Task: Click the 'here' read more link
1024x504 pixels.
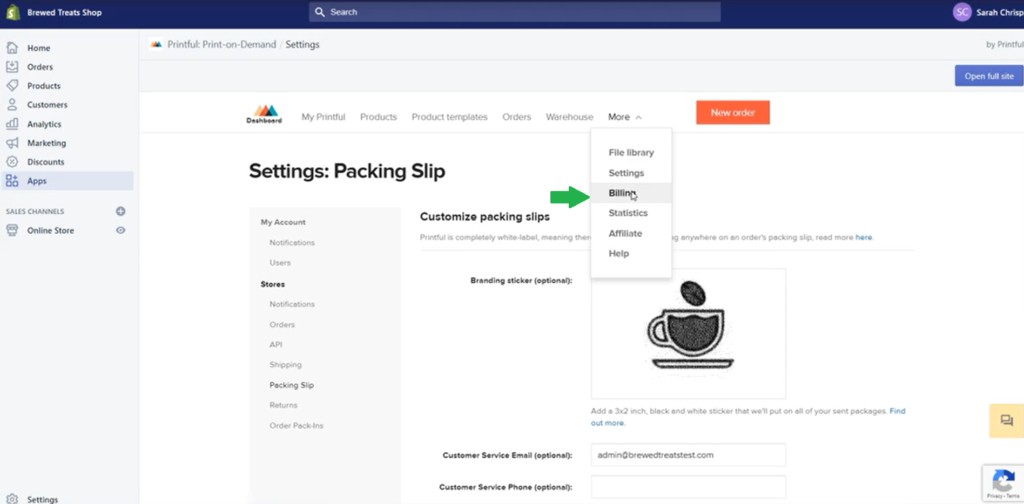Action: point(863,238)
